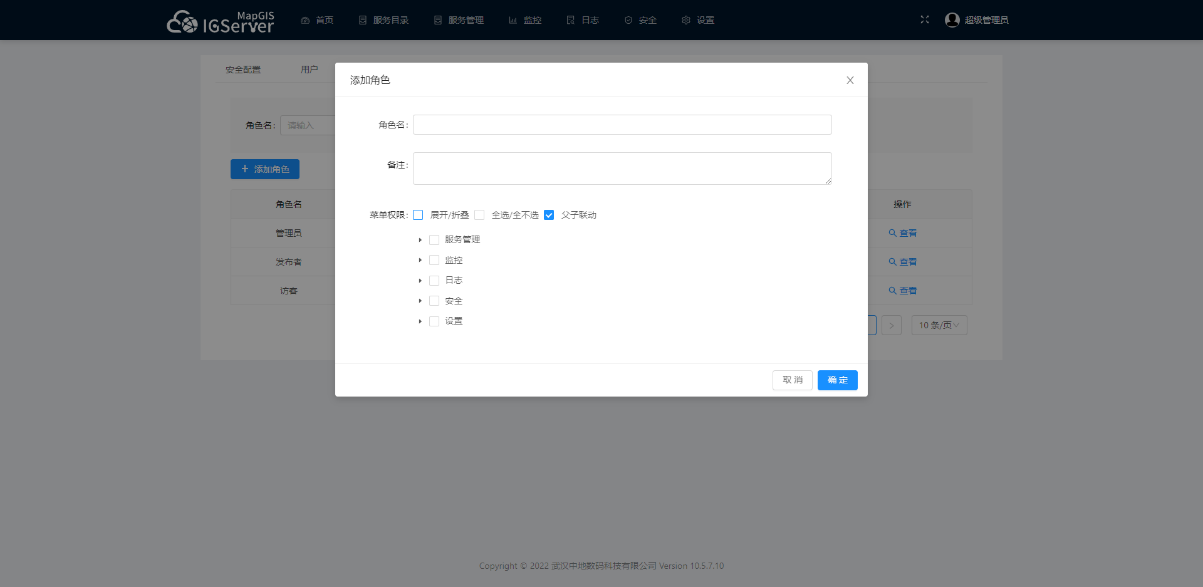Expand the 服务管理 tree node arrow
The image size is (1203, 587).
pos(420,240)
